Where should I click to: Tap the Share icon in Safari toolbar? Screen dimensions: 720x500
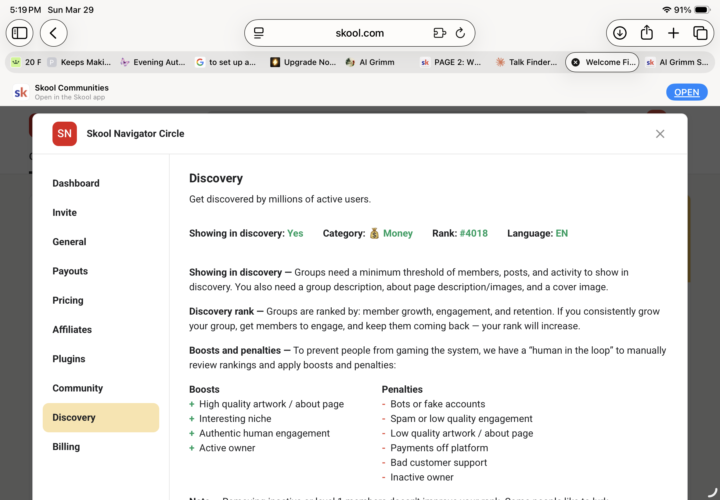click(x=647, y=33)
